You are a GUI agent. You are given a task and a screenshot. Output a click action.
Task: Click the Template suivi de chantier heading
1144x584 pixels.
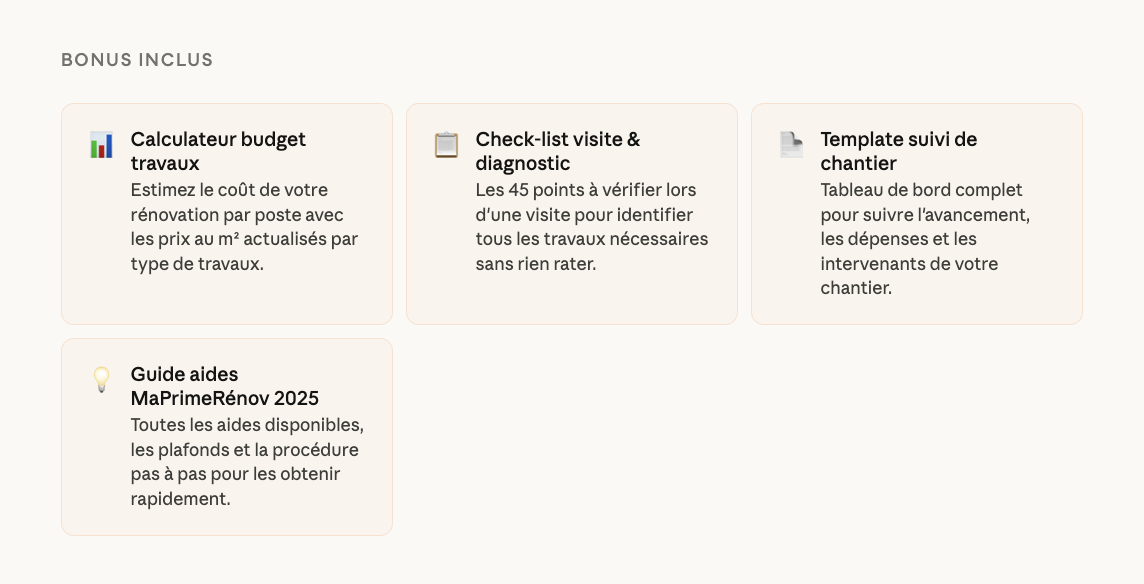pos(898,151)
